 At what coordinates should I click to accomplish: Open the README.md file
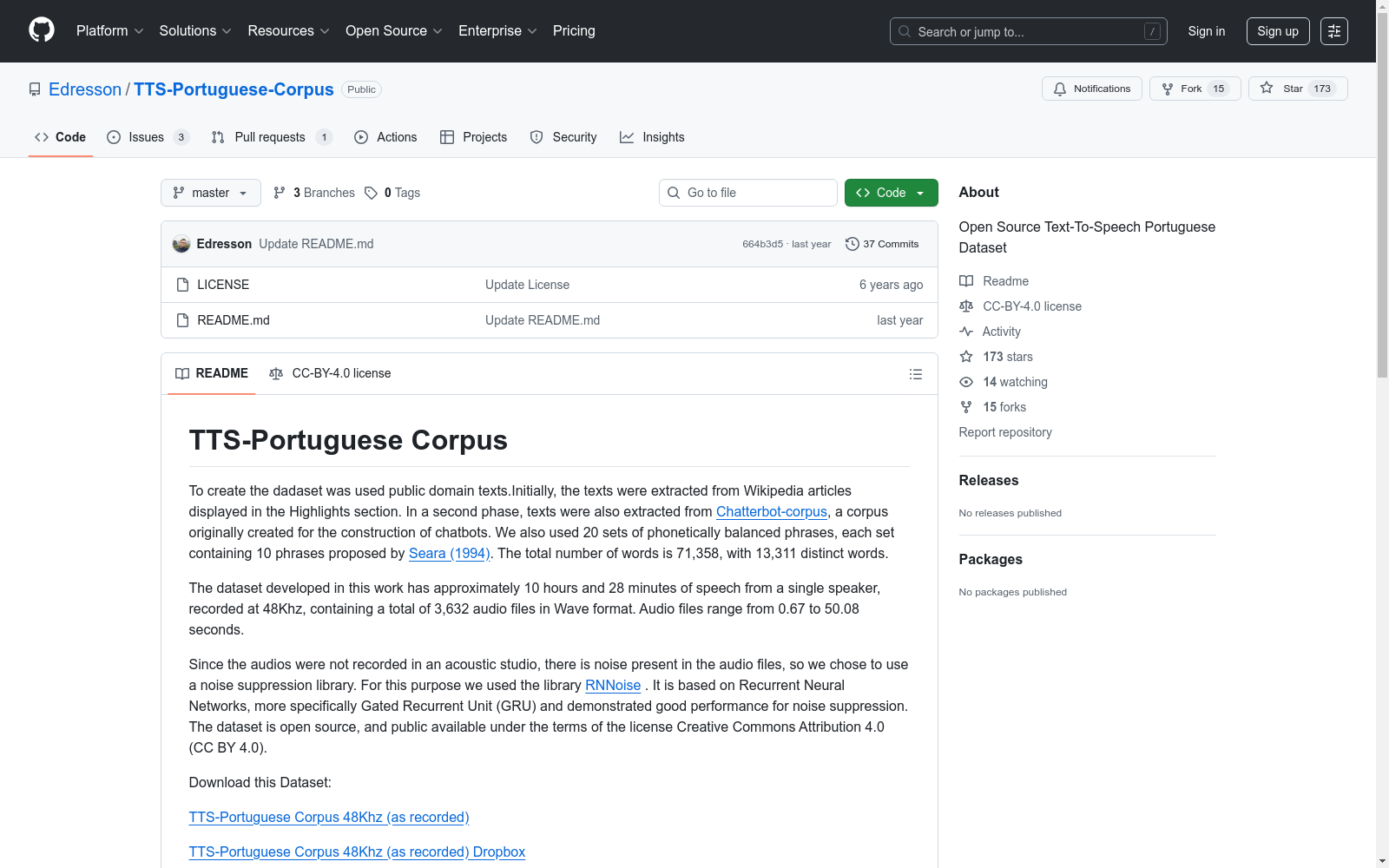point(234,320)
